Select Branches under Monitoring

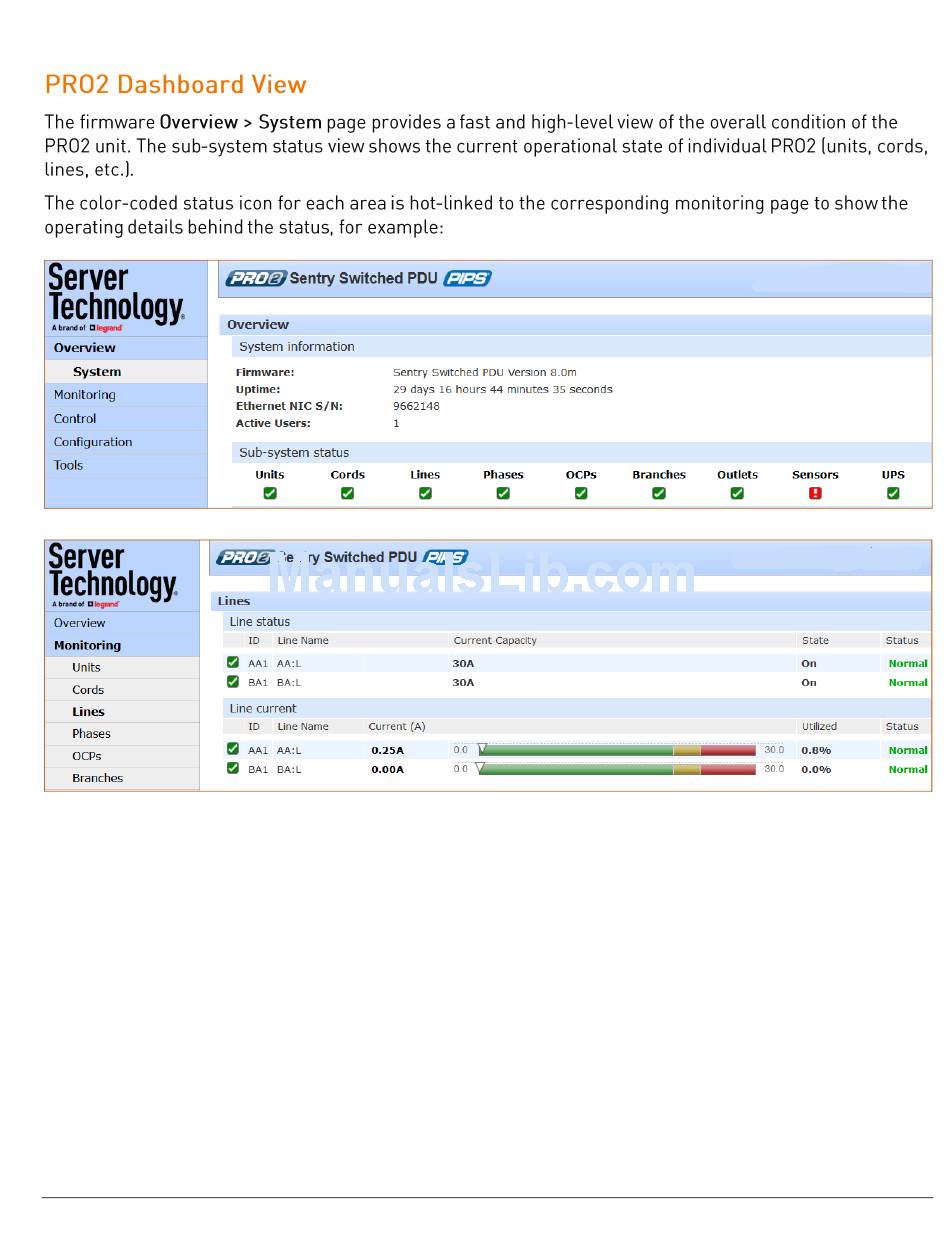click(x=122, y=778)
